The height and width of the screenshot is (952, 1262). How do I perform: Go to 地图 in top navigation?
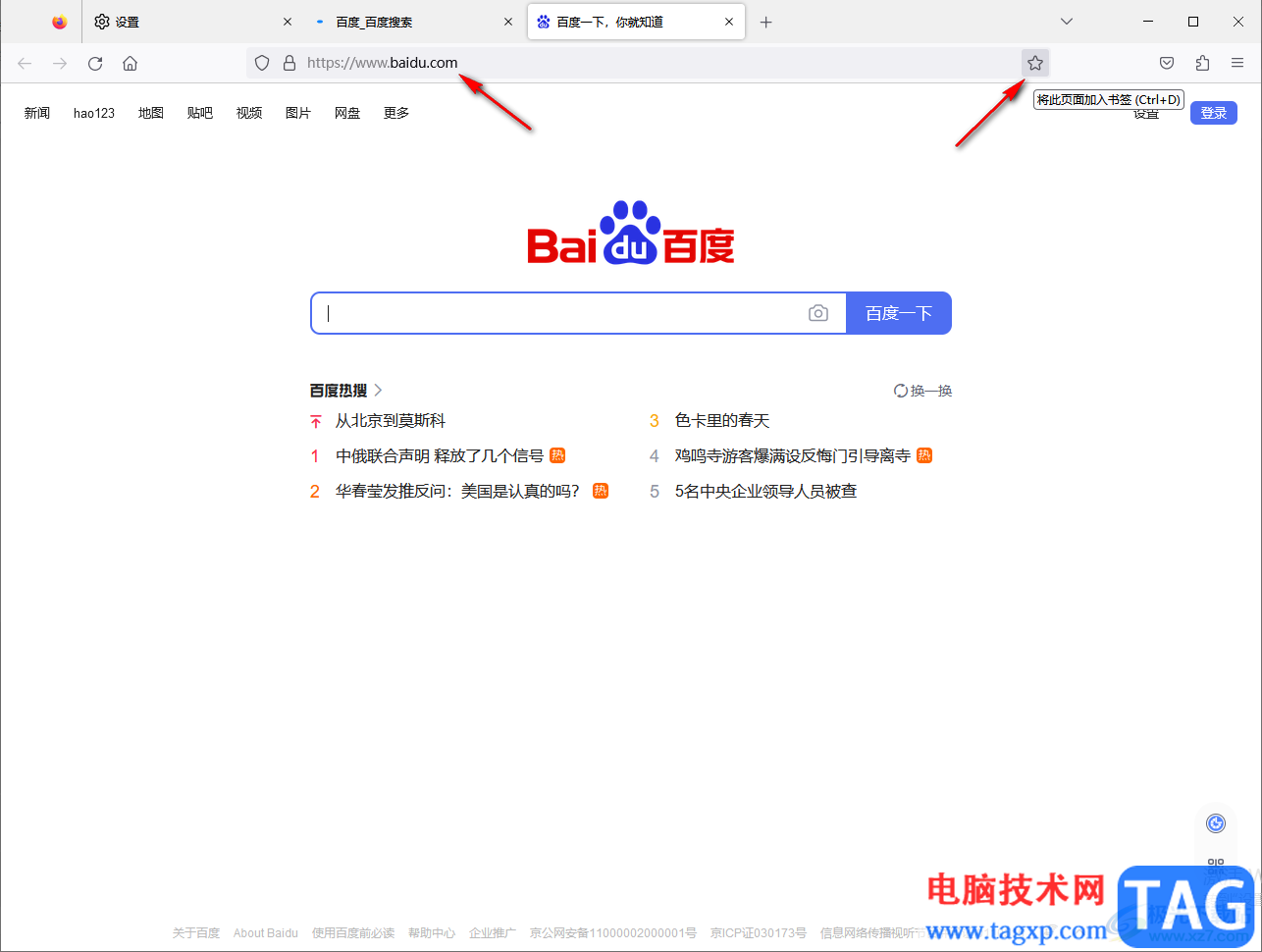coord(151,113)
